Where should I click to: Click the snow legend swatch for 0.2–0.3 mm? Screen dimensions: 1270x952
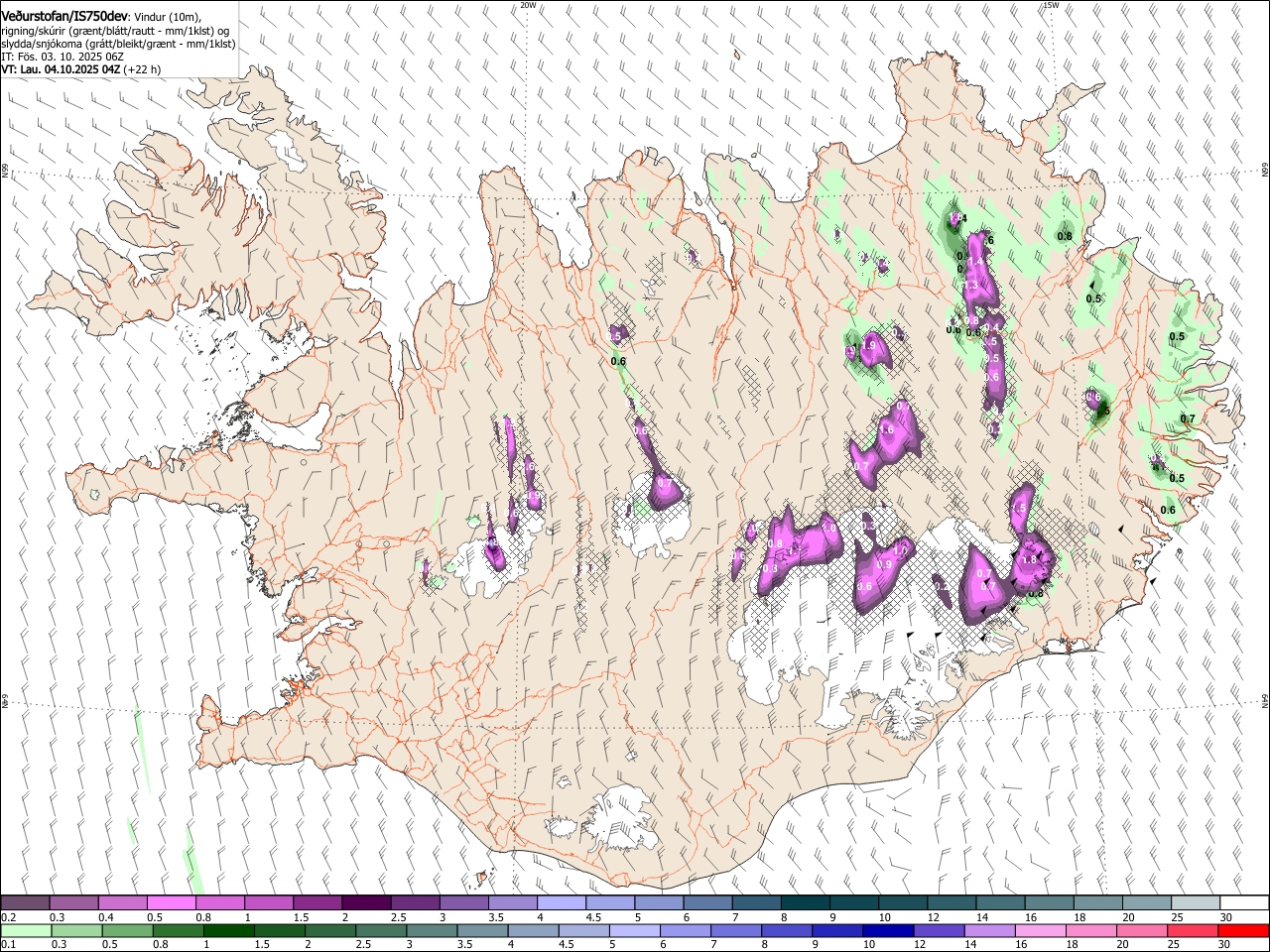pyautogui.click(x=26, y=903)
